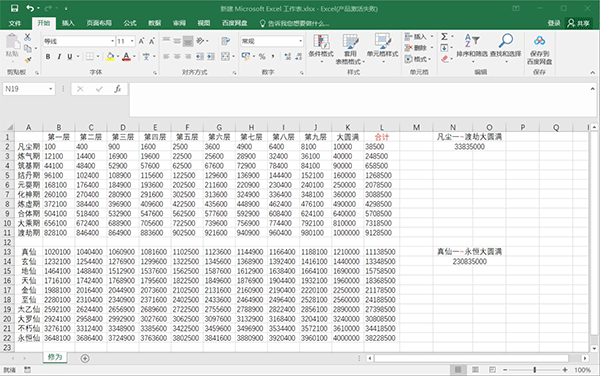Click the Save icon in quick access toolbar
The width and height of the screenshot is (600, 376).
(15, 8)
